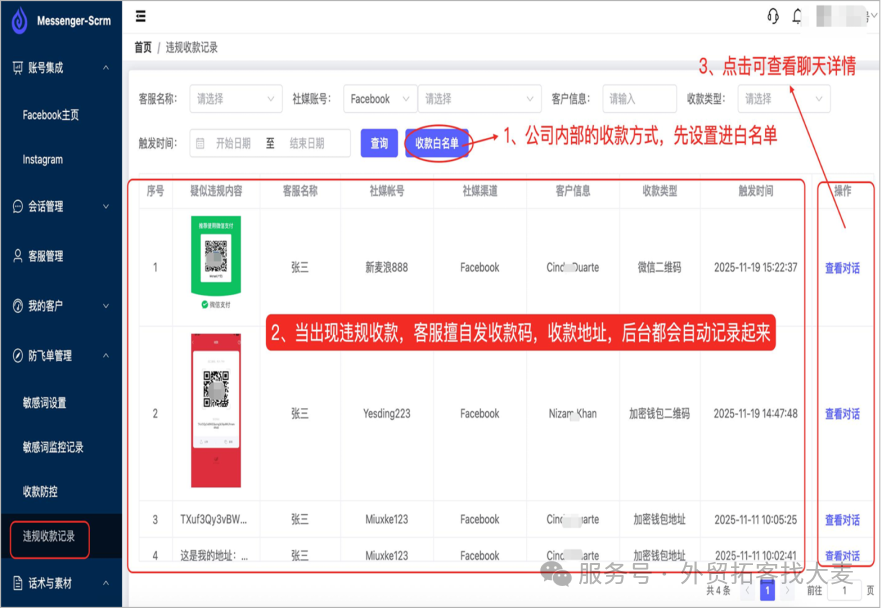Click the 新麦浪888 account cell

387,267
